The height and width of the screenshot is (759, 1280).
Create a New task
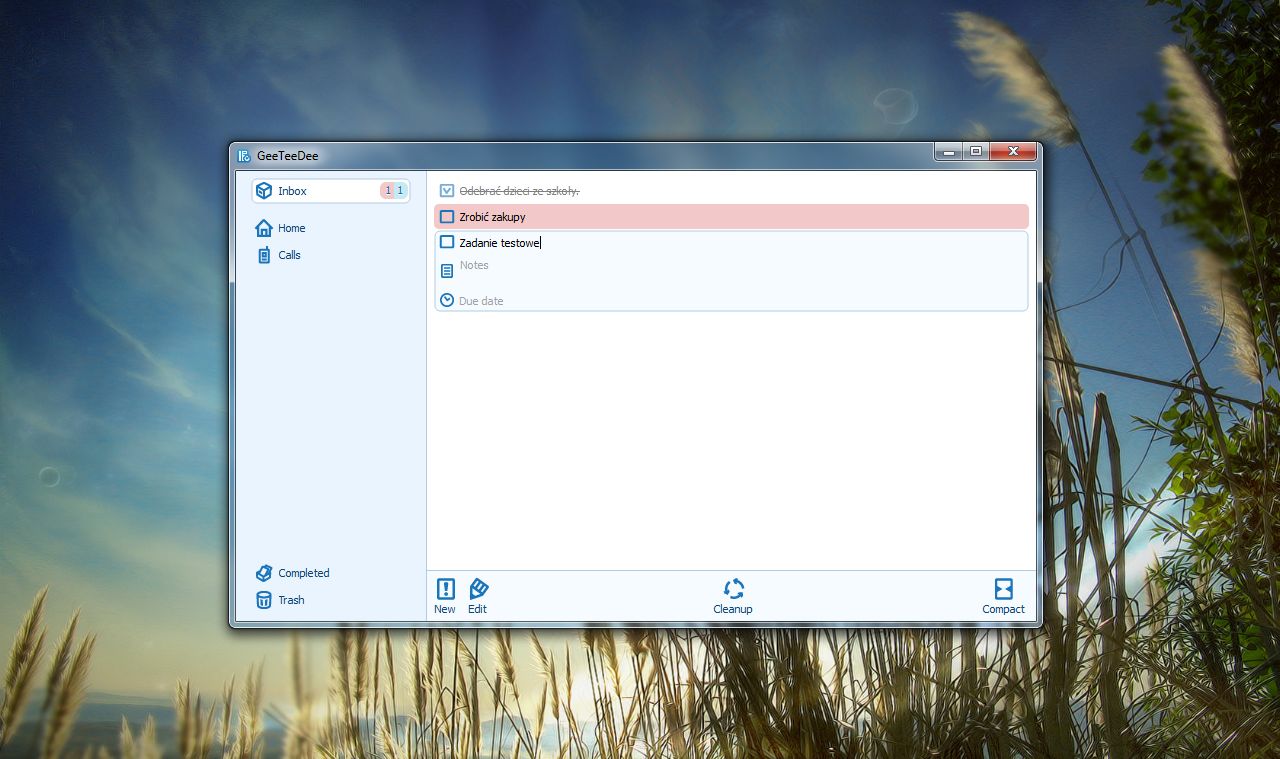pos(445,596)
